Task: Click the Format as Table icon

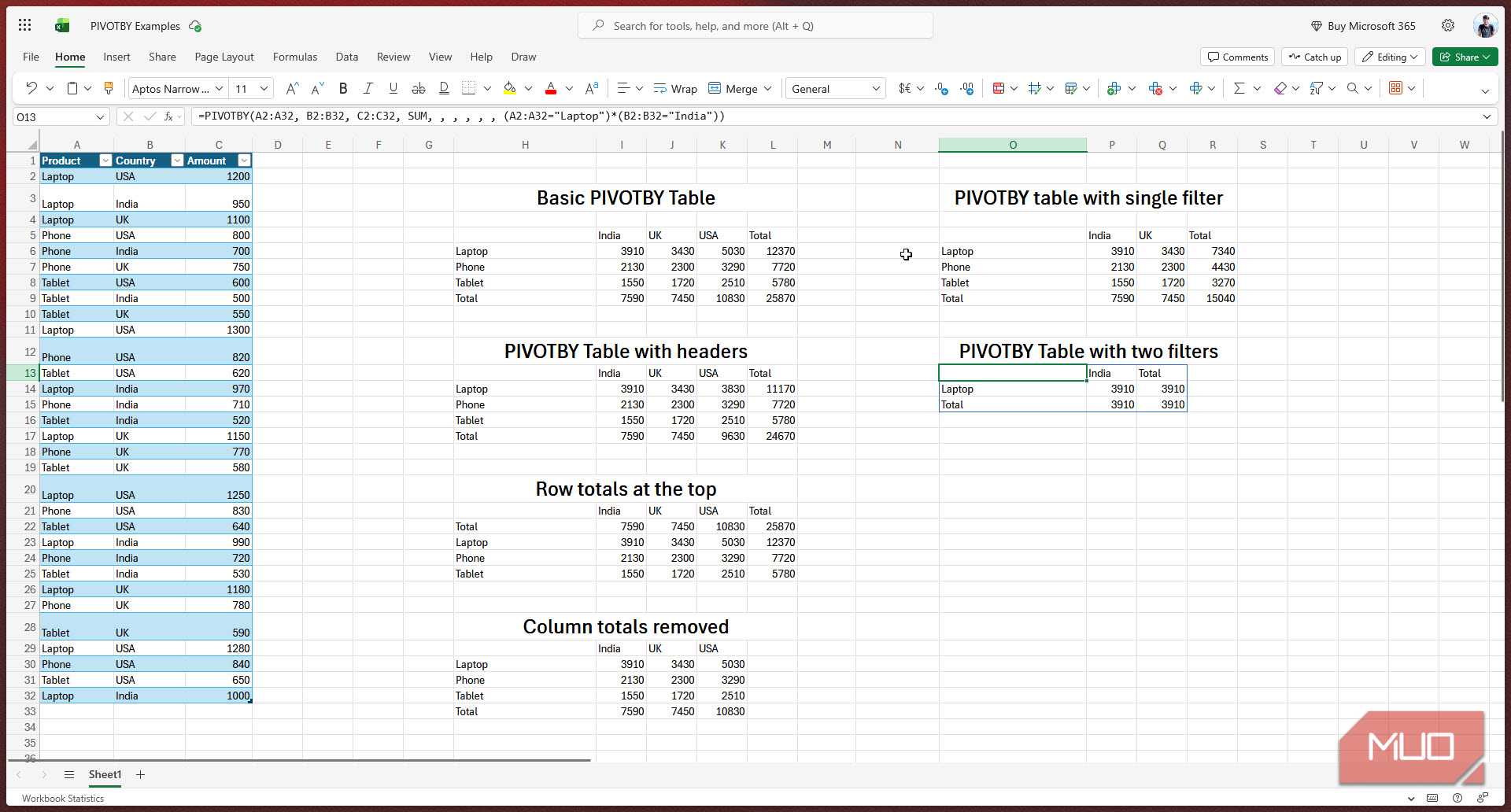Action: point(1071,88)
